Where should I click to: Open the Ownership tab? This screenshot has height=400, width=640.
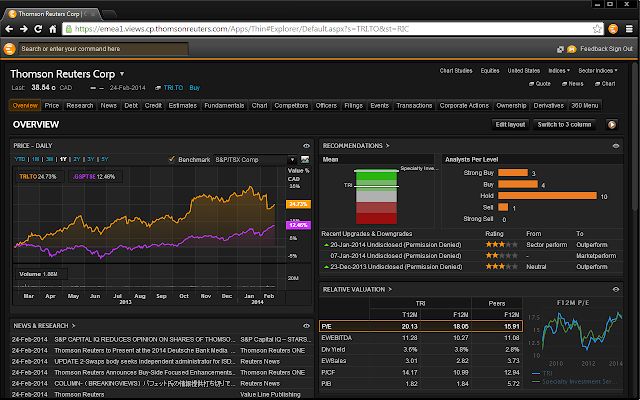point(511,105)
